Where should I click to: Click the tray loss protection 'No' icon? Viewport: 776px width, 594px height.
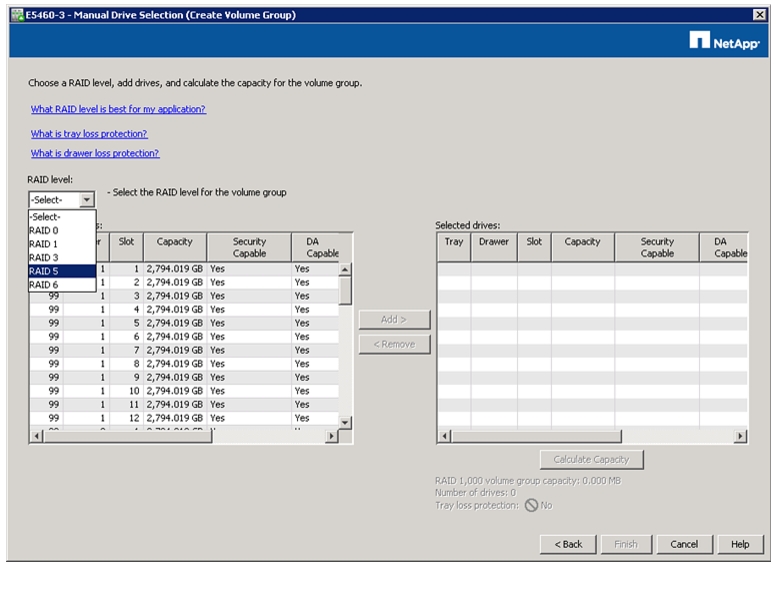(x=531, y=505)
